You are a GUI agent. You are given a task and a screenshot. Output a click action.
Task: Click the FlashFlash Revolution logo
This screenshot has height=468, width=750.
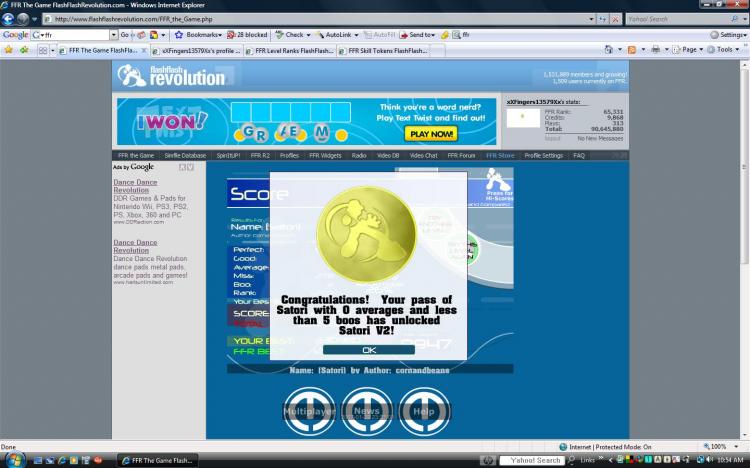coord(172,76)
